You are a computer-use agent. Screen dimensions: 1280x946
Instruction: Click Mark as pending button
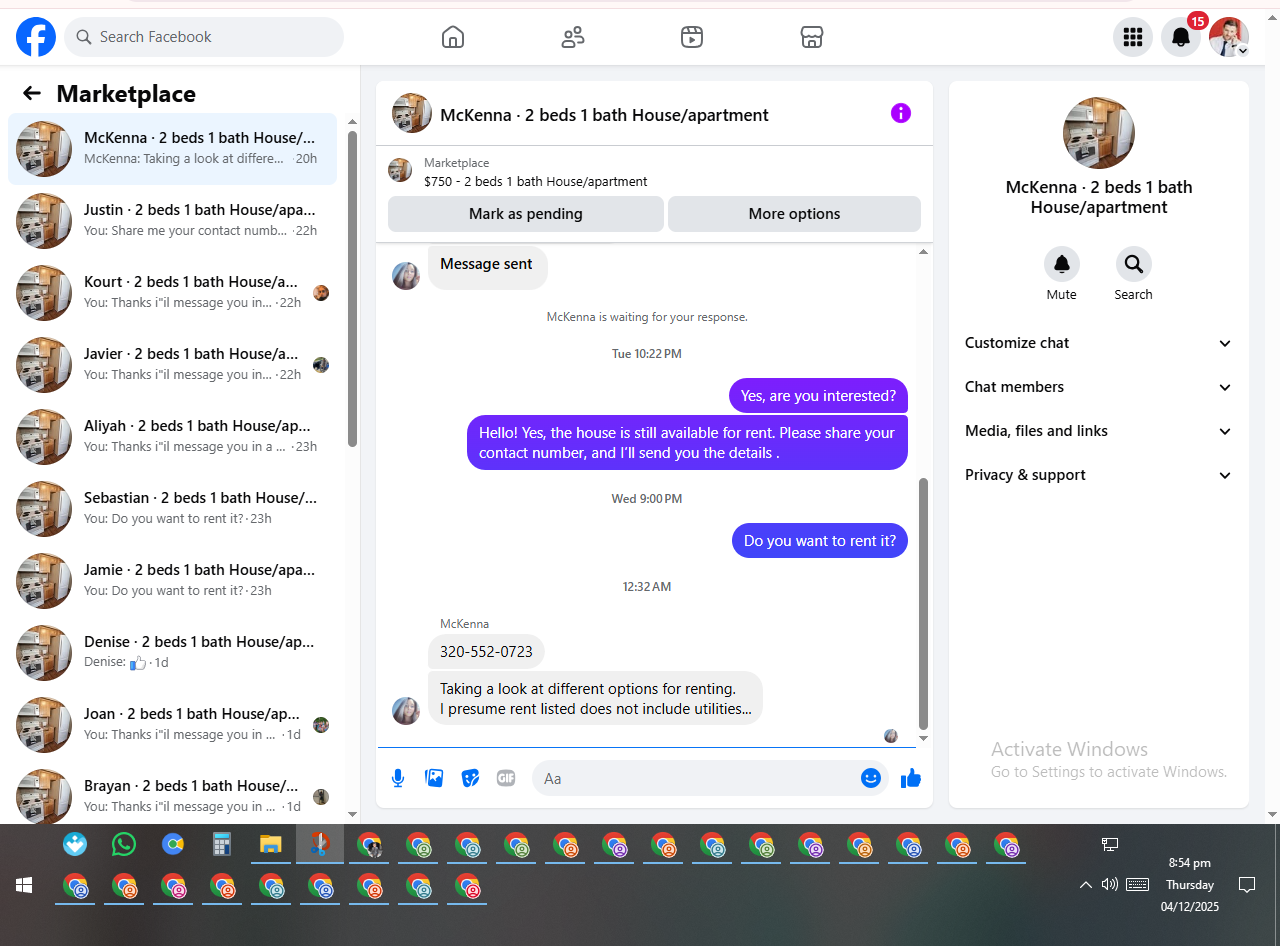526,214
